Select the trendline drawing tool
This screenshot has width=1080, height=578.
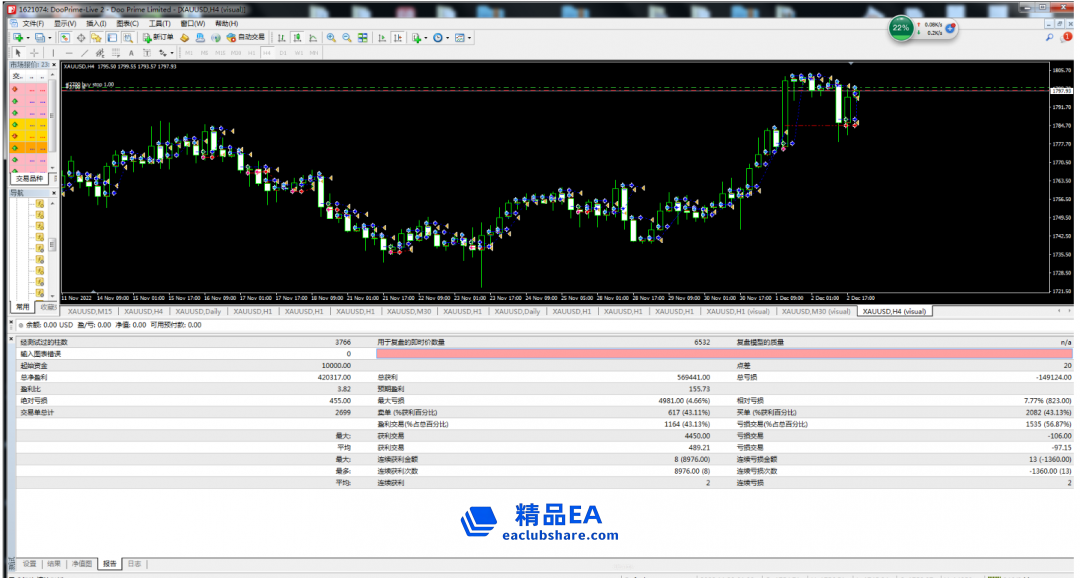click(x=85, y=52)
